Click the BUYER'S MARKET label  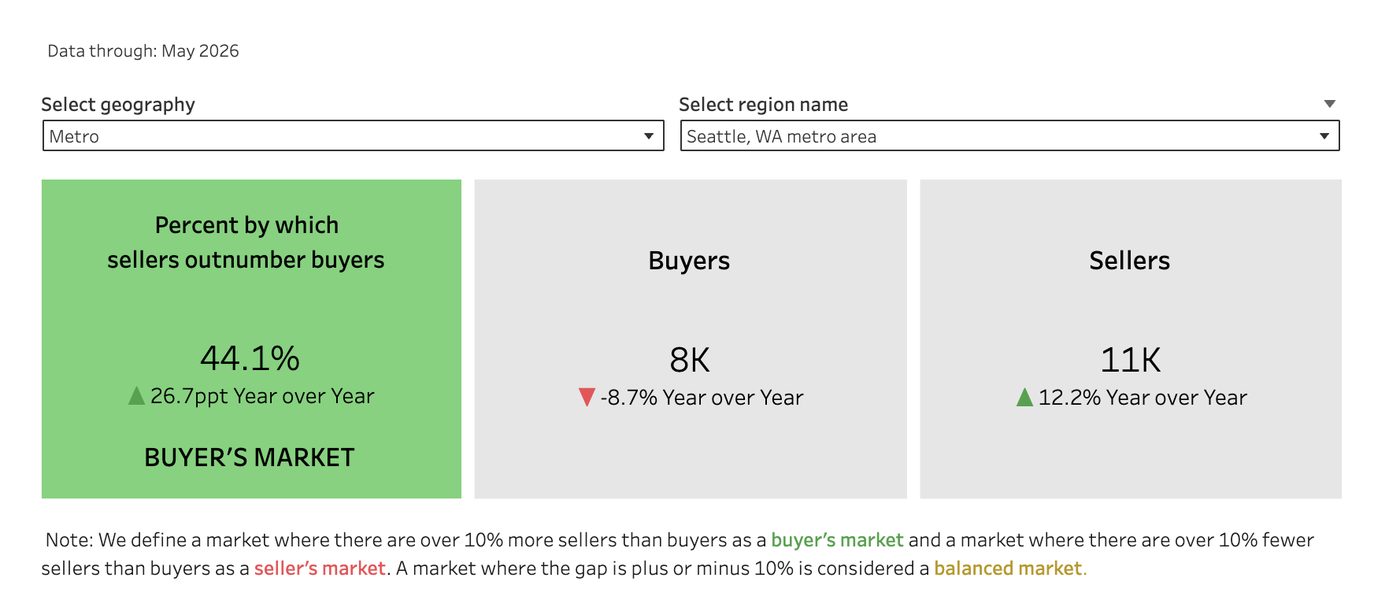pyautogui.click(x=250, y=457)
